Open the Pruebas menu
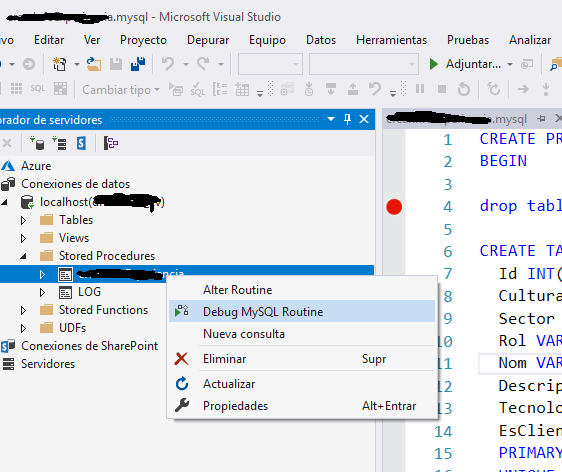Viewport: 562px width, 473px height. [468, 40]
